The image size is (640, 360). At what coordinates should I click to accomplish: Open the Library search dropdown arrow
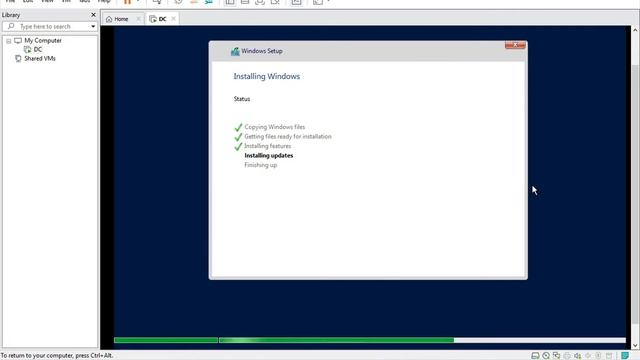[x=93, y=27]
